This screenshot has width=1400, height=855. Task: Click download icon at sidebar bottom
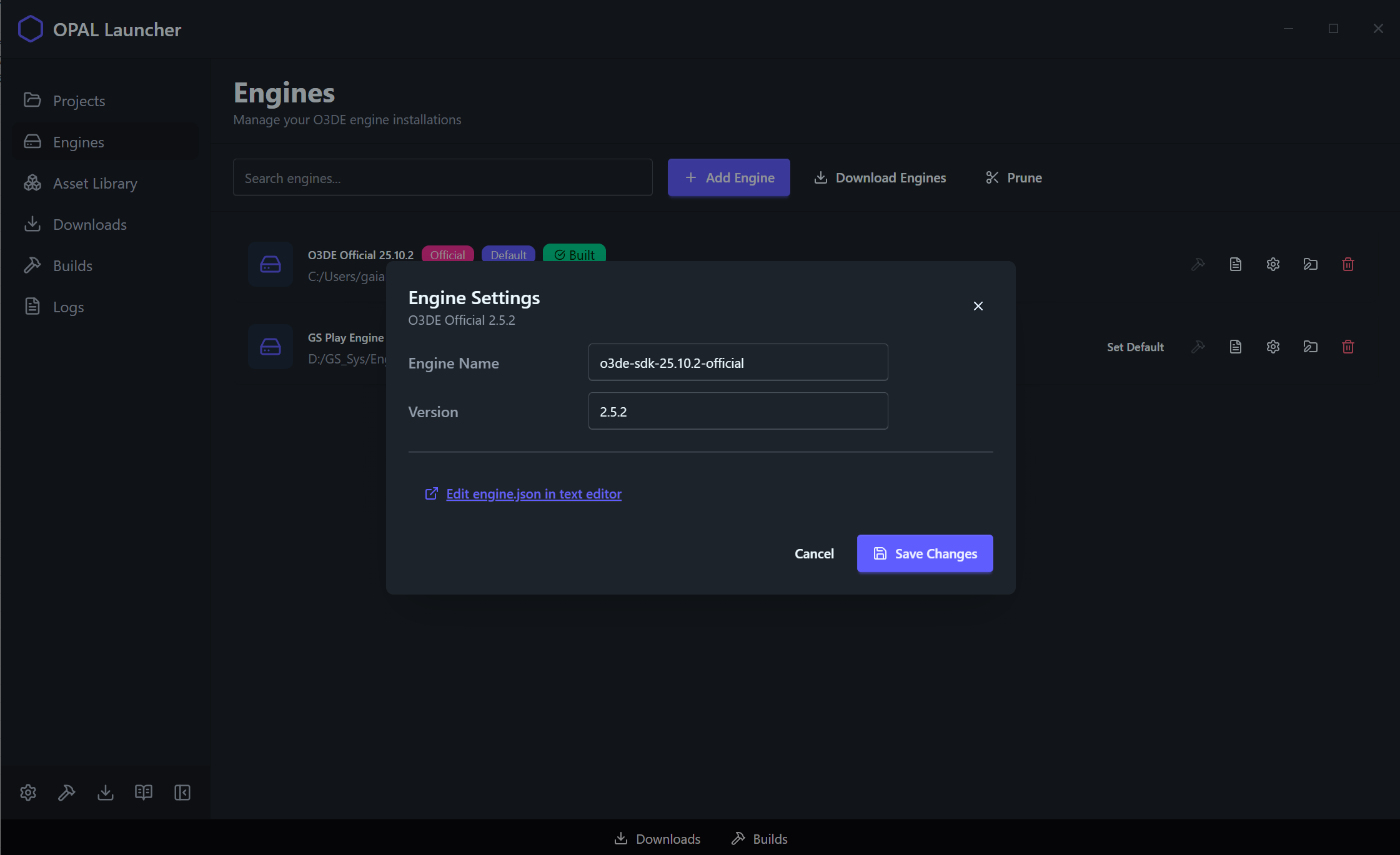tap(106, 793)
